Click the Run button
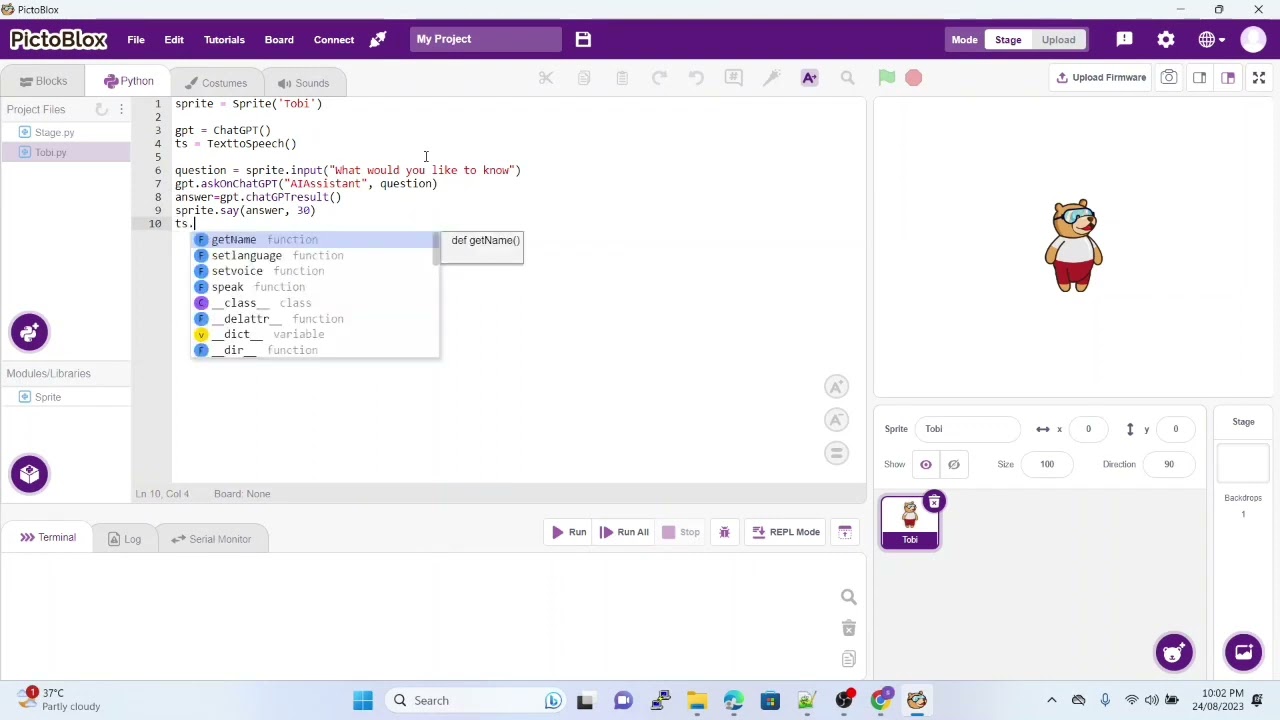 569,532
